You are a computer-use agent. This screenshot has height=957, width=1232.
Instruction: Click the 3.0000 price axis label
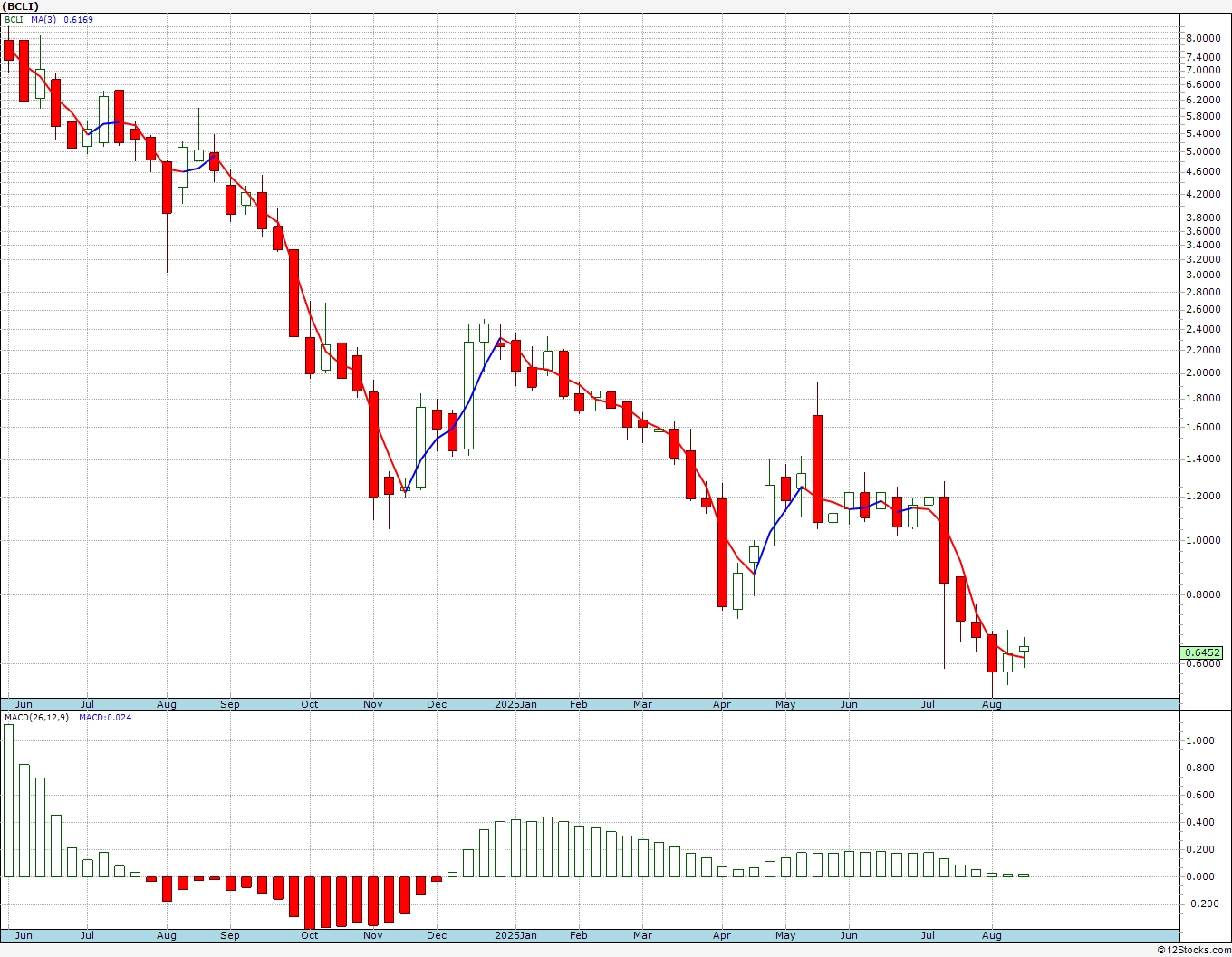[x=1203, y=275]
